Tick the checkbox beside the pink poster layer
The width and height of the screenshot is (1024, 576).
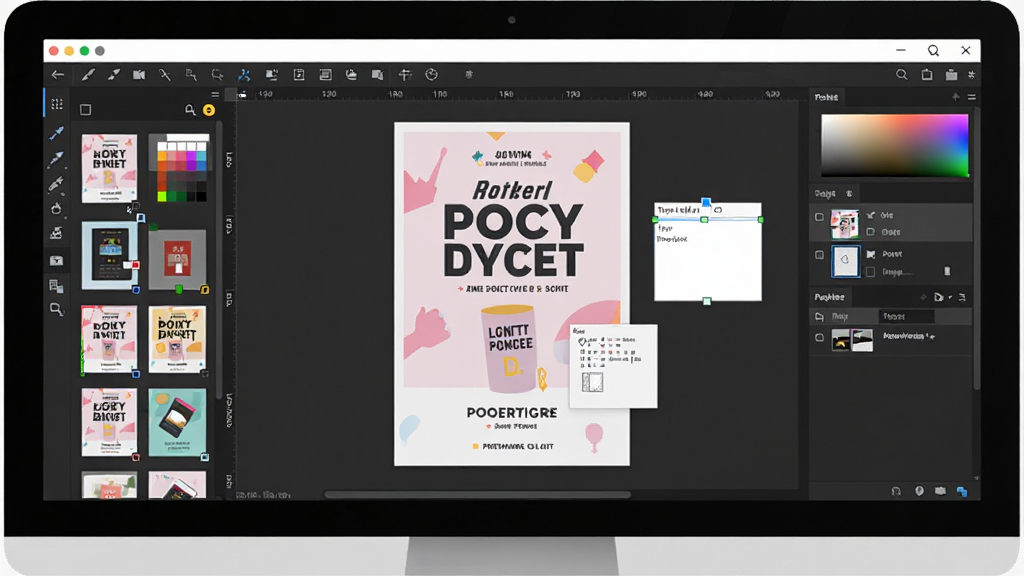point(820,217)
